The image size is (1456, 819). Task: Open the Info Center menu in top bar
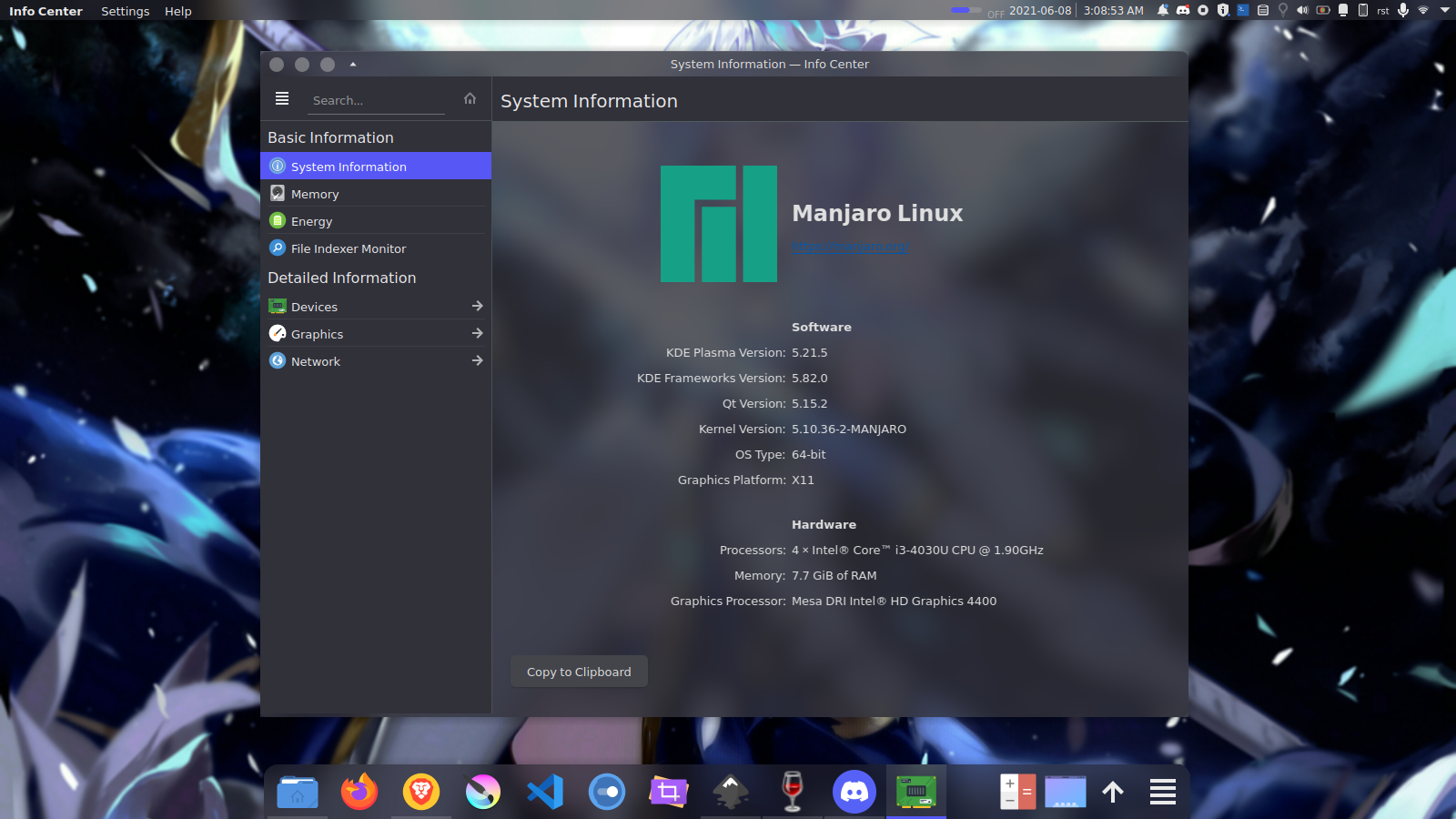tap(45, 11)
